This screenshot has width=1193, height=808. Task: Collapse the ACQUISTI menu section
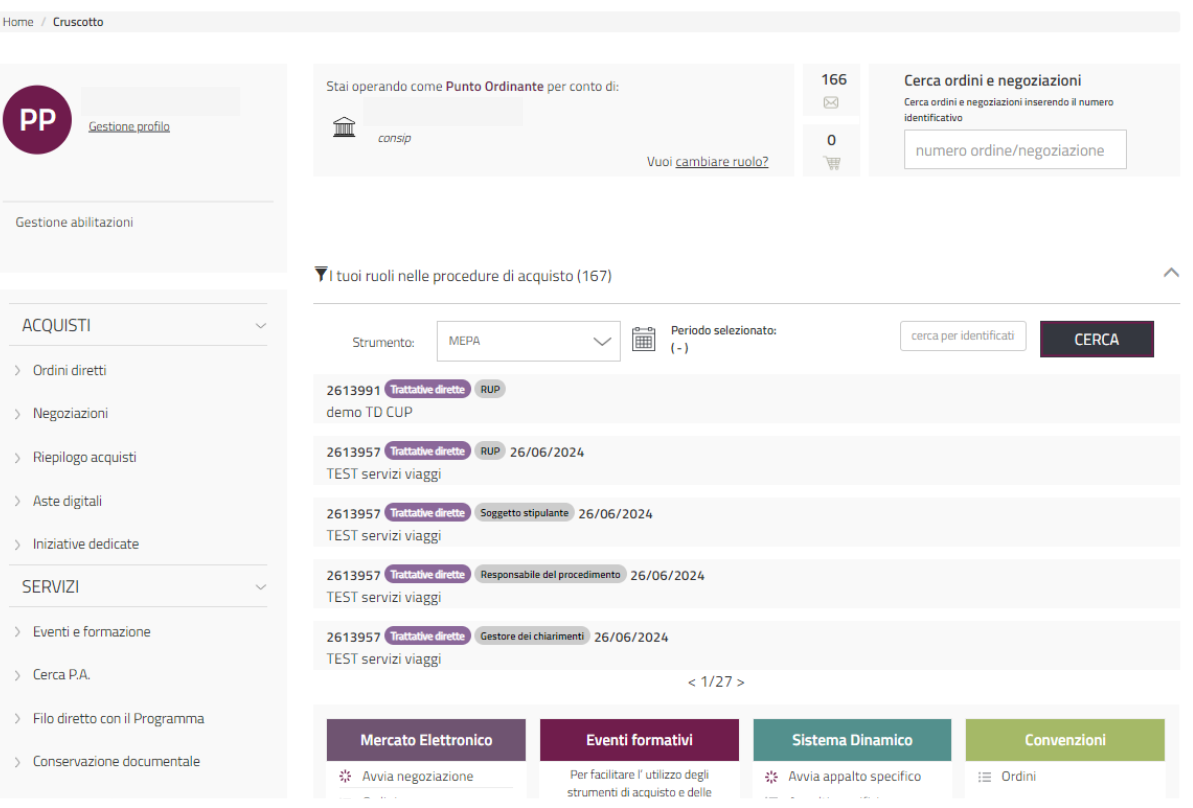(x=261, y=326)
